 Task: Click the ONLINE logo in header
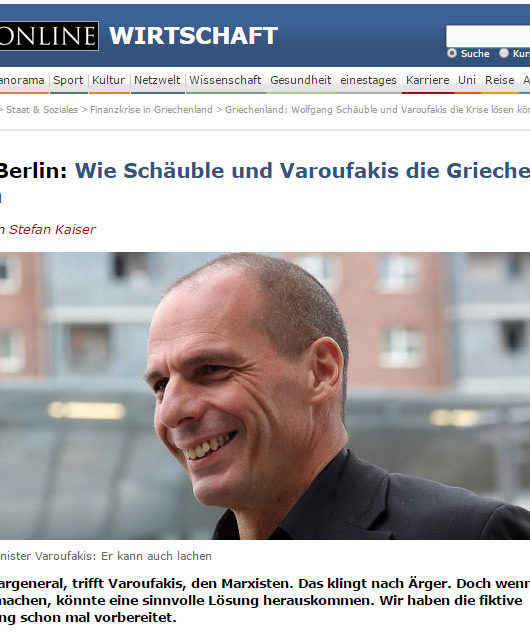(x=49, y=36)
